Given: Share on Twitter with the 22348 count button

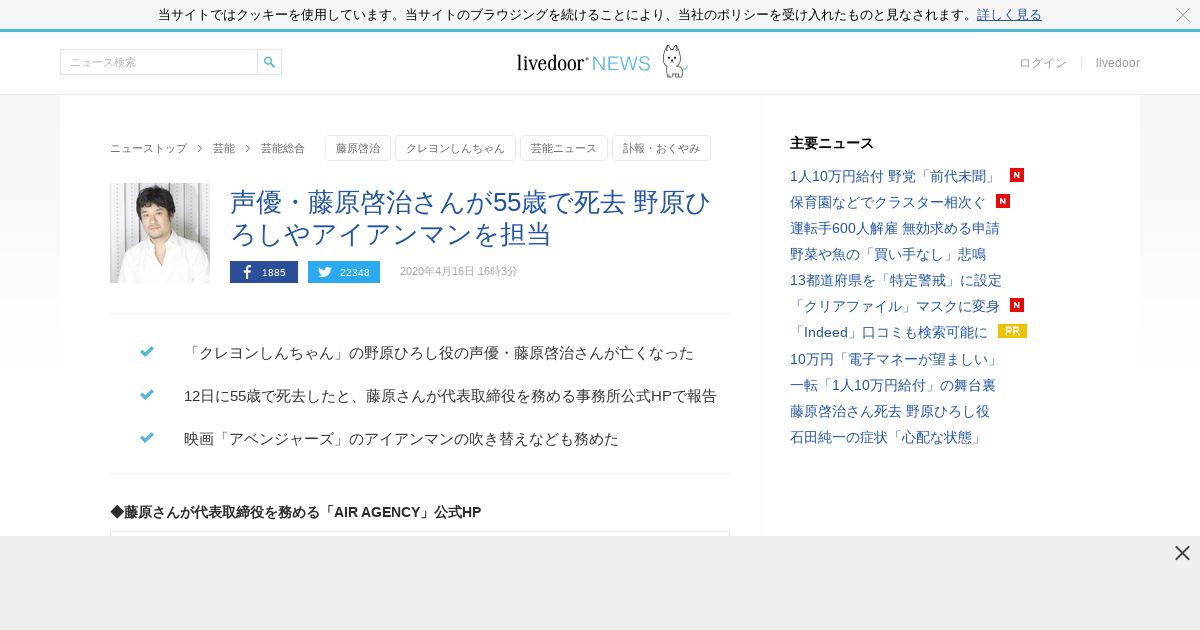Looking at the screenshot, I should tap(344, 272).
